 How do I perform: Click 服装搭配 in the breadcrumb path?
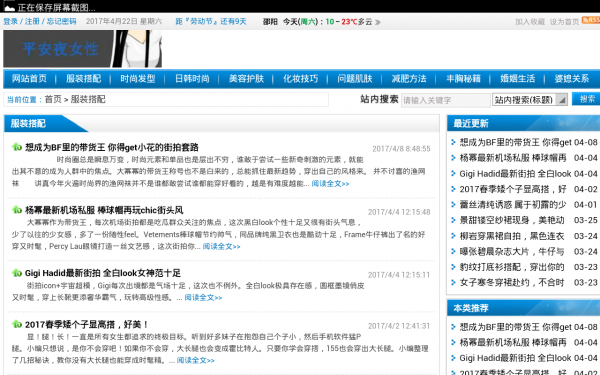(x=88, y=99)
